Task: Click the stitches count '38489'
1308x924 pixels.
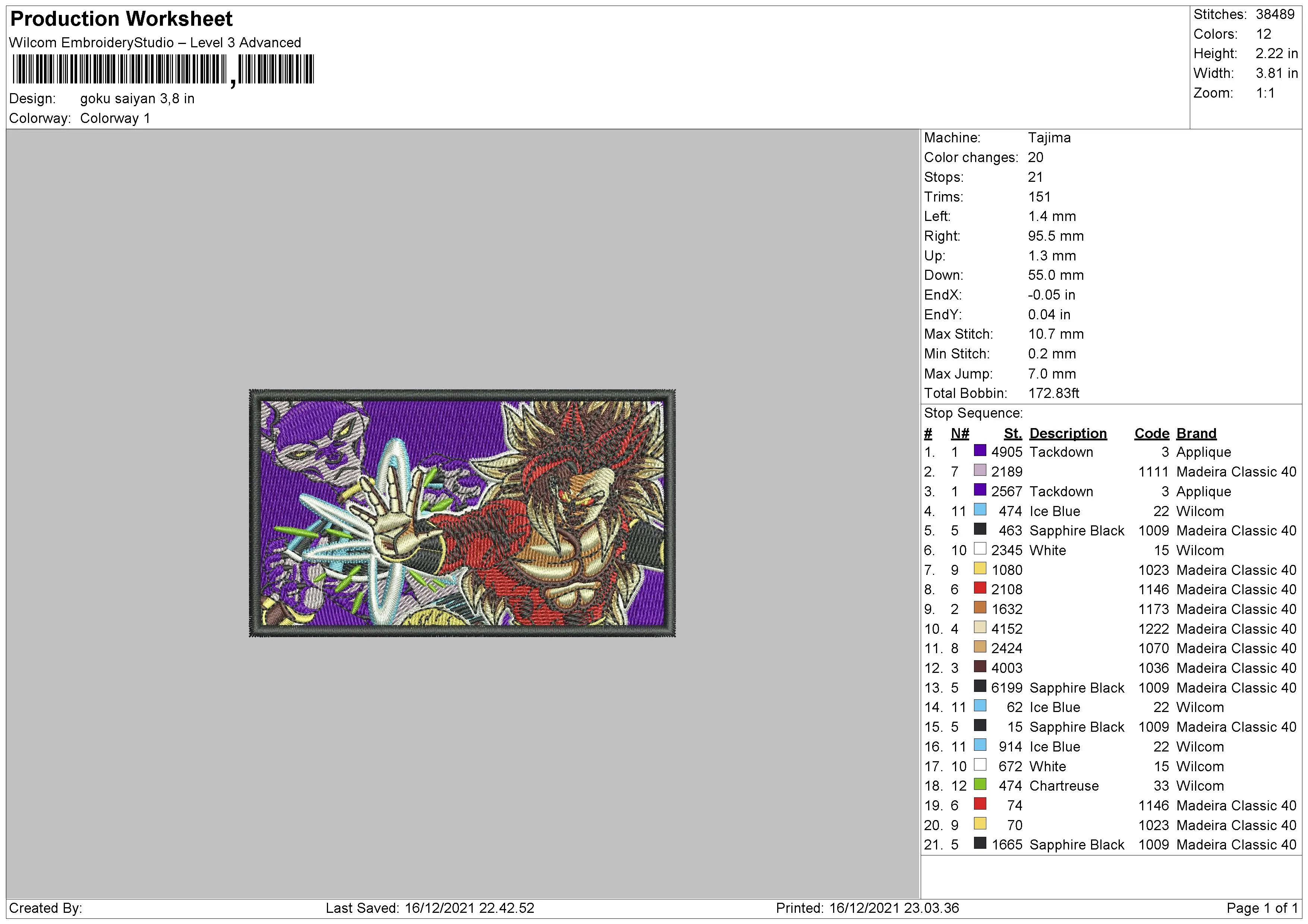Action: tap(1275, 14)
